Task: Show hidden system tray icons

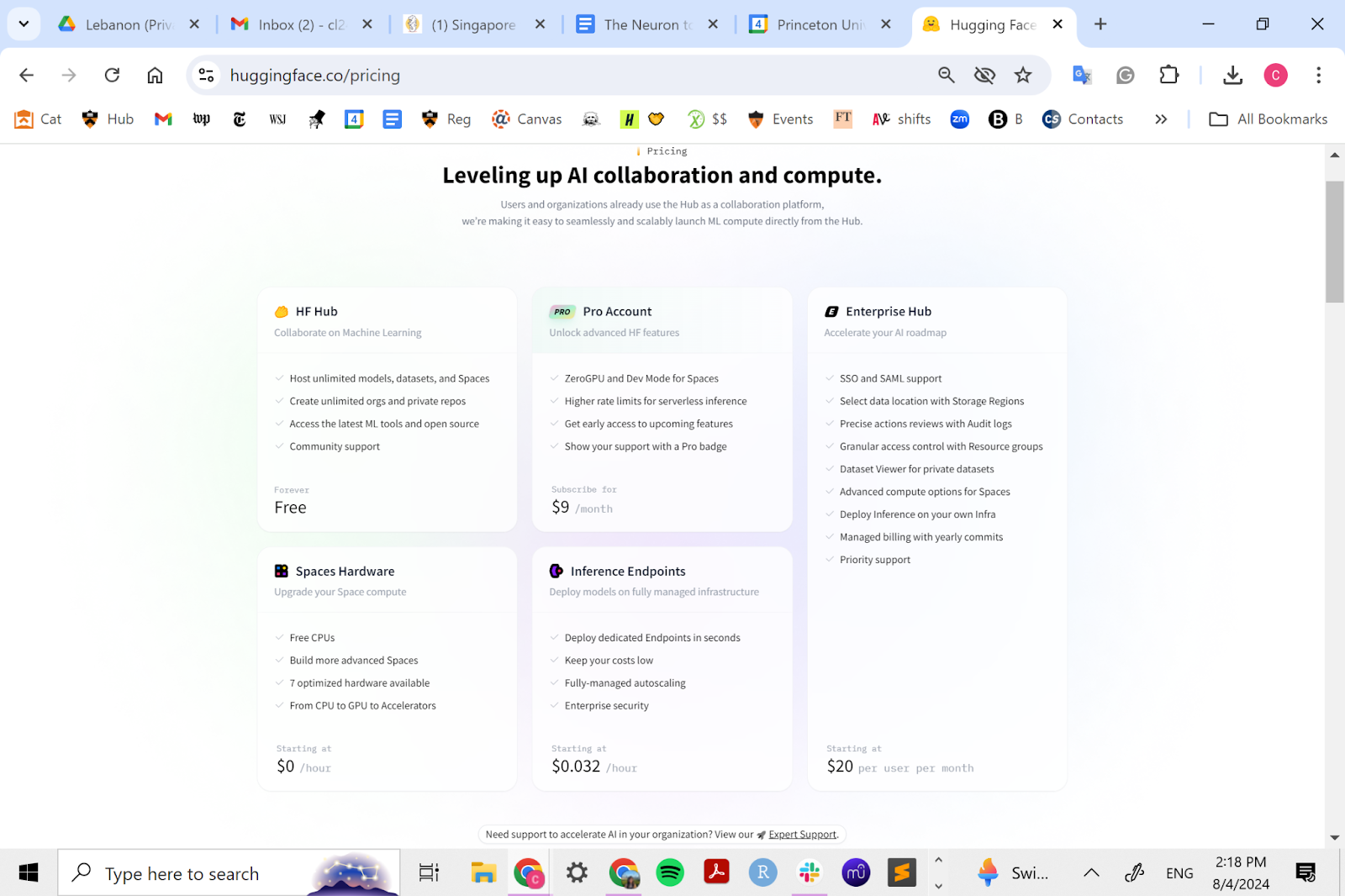Action: [x=1091, y=873]
